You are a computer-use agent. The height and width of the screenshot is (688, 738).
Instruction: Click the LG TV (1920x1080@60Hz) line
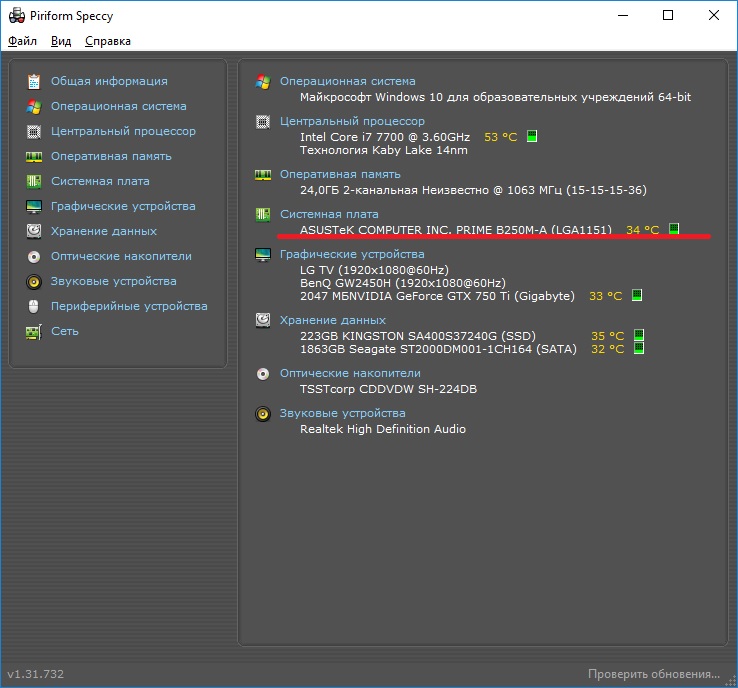[x=375, y=270]
